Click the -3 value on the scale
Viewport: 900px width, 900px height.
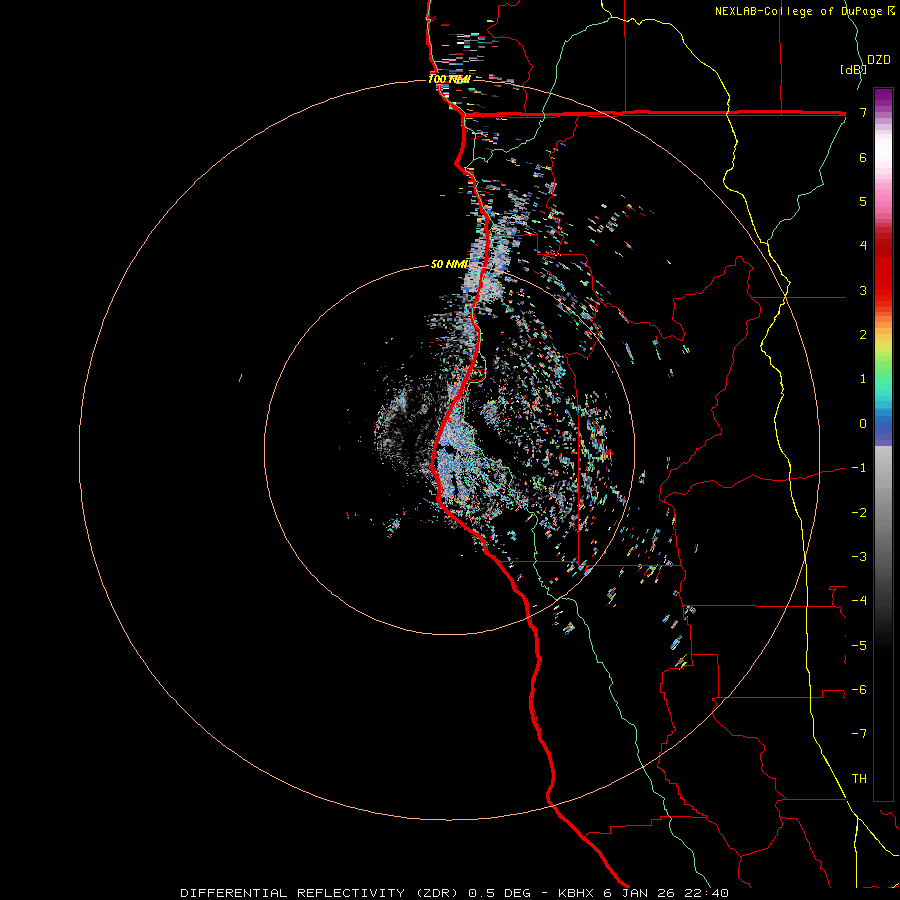859,556
